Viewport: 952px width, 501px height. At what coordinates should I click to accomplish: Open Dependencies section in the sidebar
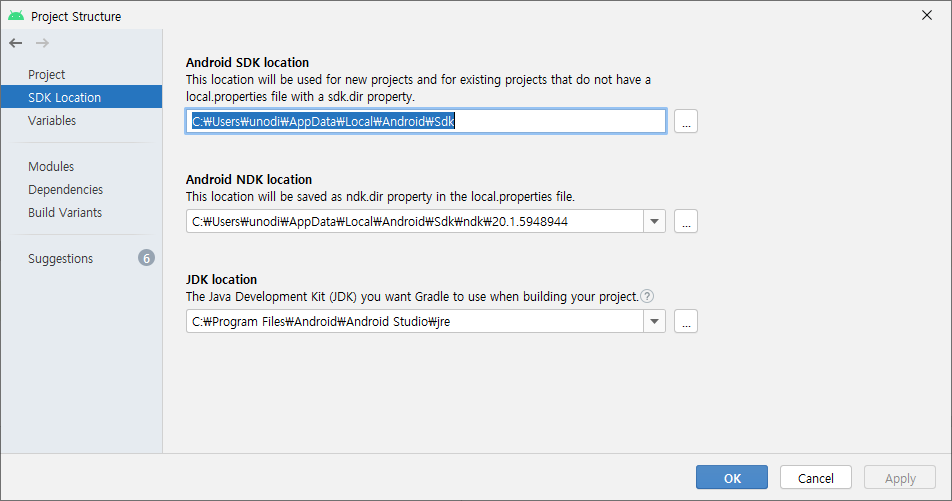pos(81,189)
